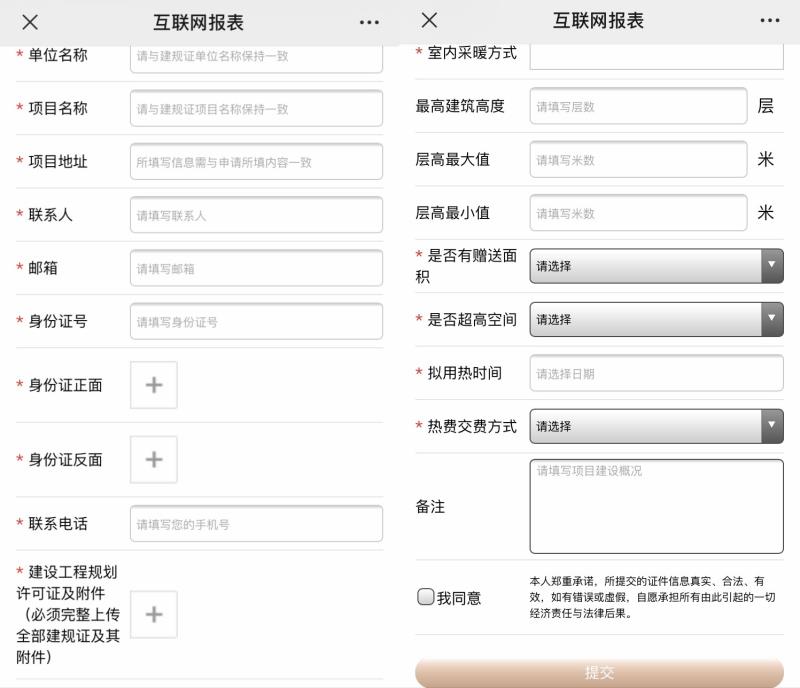
Task: Upload 建设工程规划许可证及附件 via plus icon
Action: tap(153, 614)
